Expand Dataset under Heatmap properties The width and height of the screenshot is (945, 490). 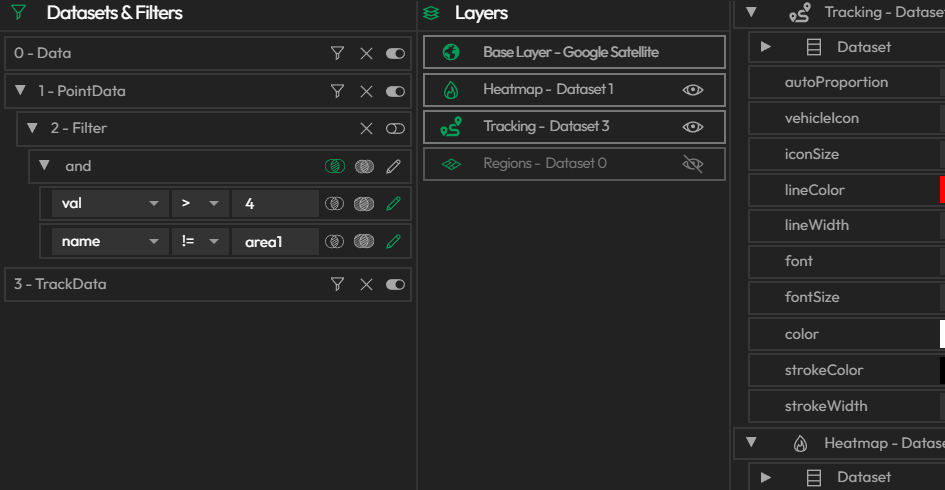coord(765,477)
